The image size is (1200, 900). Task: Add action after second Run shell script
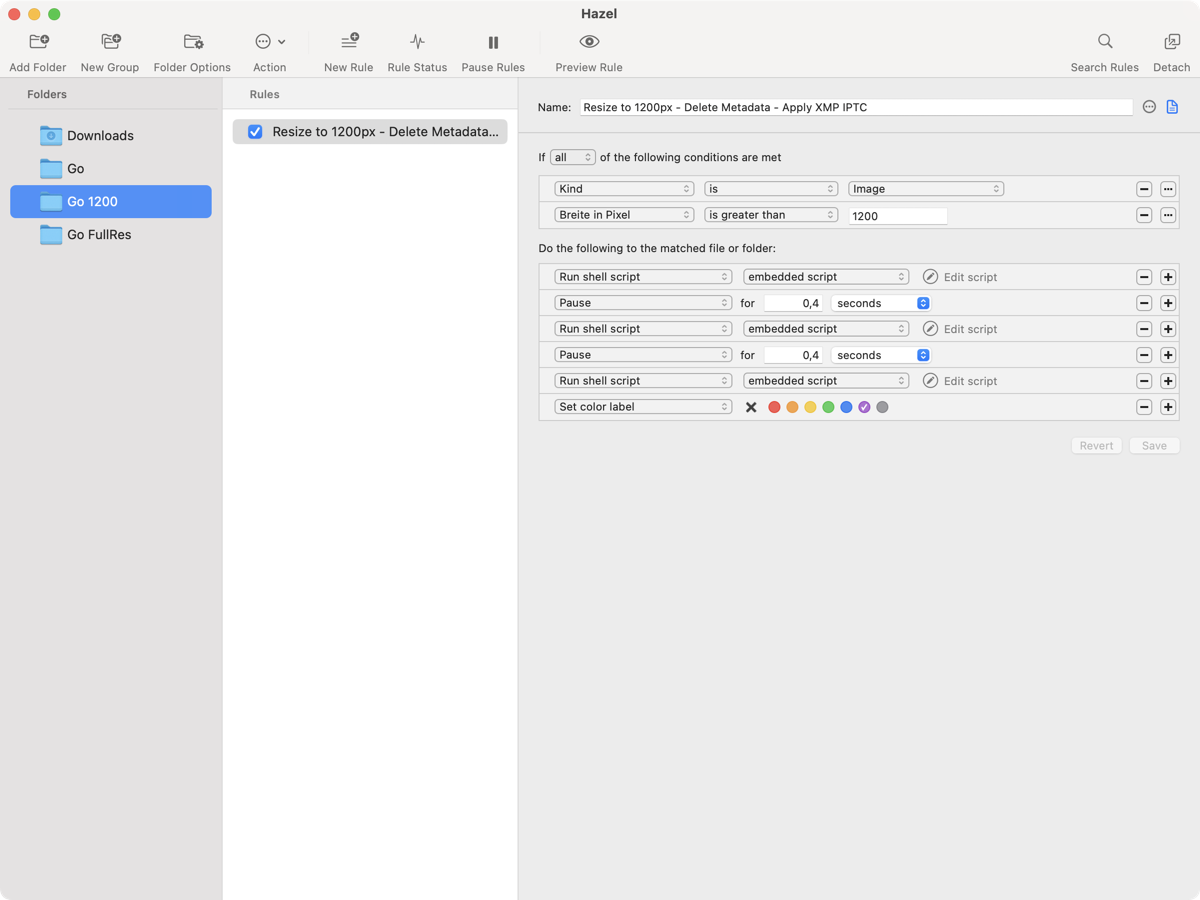coord(1168,329)
